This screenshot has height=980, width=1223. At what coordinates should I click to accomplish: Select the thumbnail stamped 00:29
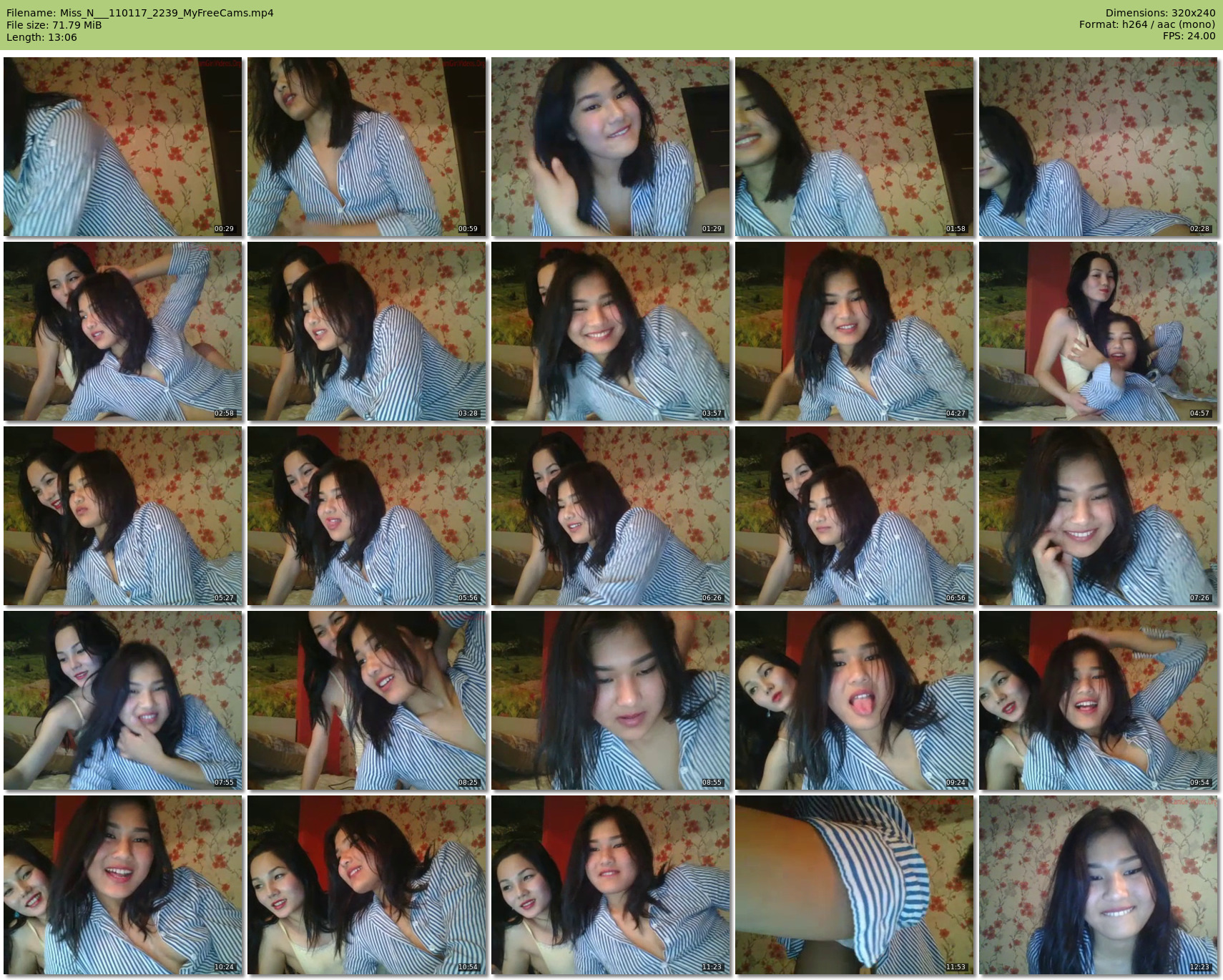[123, 147]
